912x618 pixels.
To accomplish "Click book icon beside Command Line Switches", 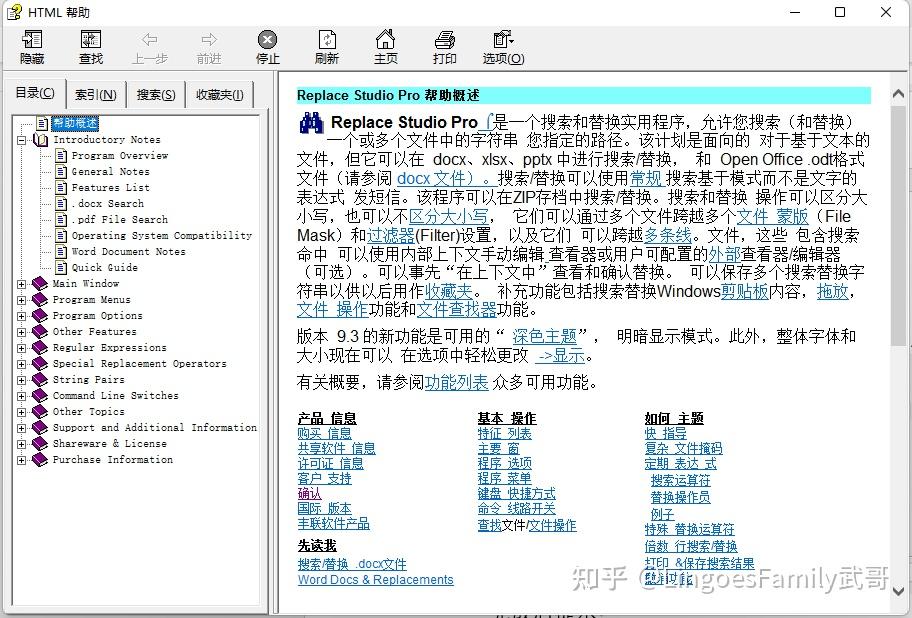I will click(x=40, y=395).
